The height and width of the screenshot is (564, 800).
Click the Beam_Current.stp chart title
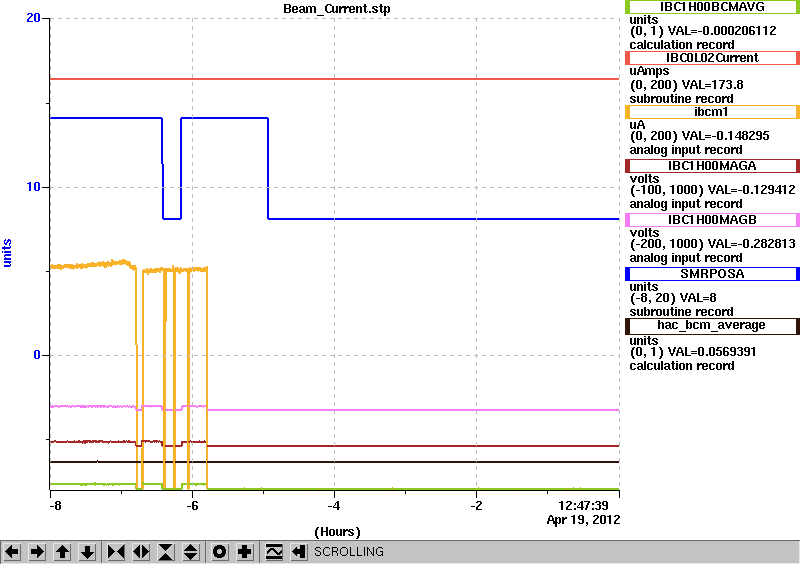337,9
